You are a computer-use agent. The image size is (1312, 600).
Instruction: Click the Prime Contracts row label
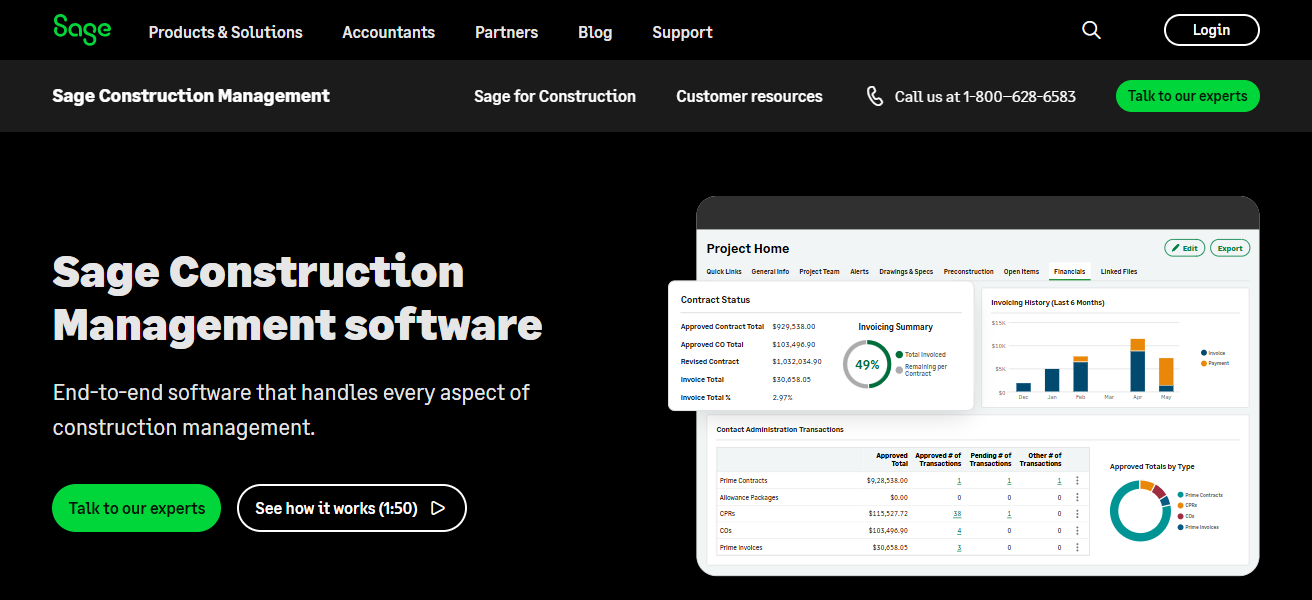(744, 481)
